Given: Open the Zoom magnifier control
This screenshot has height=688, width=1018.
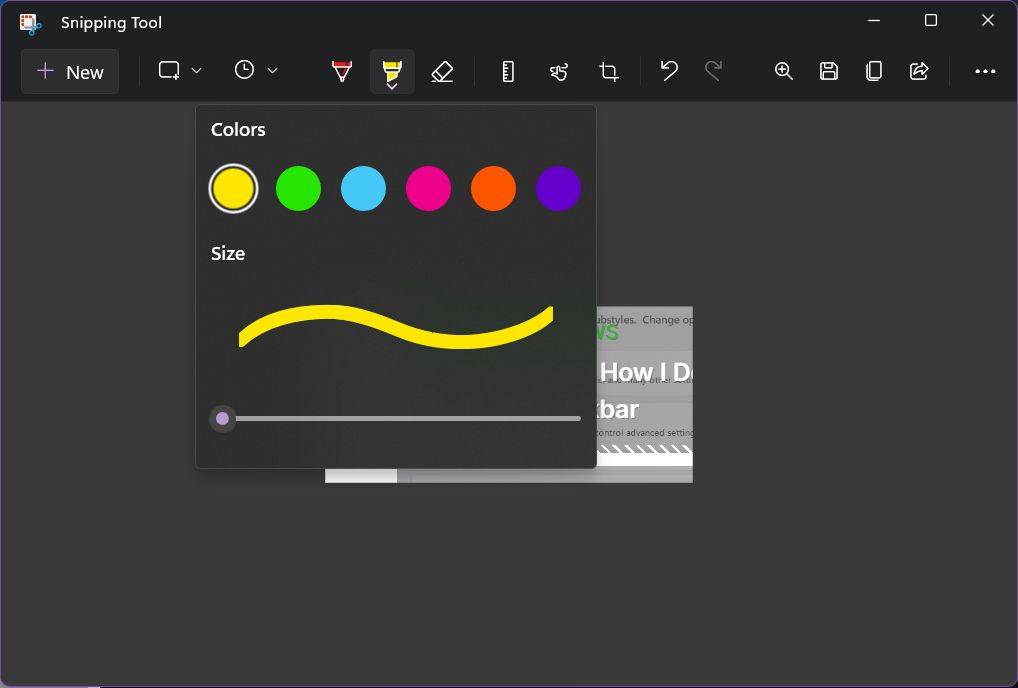Looking at the screenshot, I should [x=784, y=71].
